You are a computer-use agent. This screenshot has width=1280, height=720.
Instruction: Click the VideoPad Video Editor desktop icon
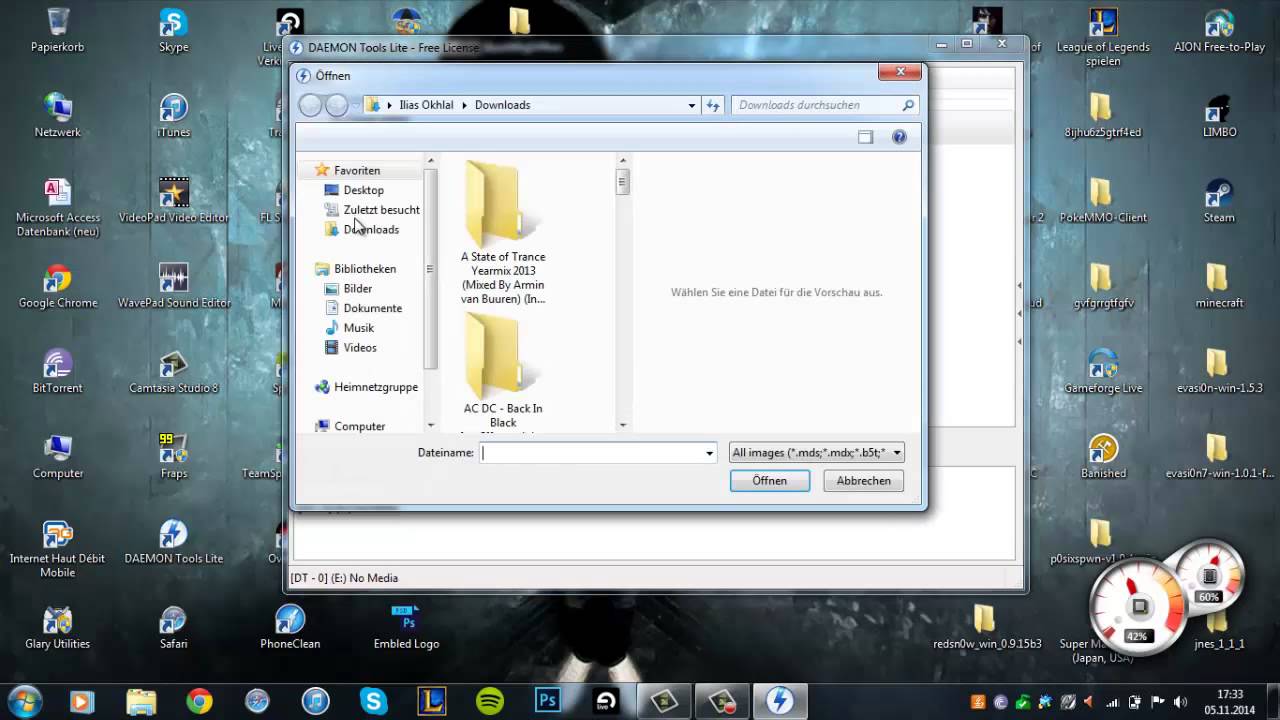[x=173, y=201]
